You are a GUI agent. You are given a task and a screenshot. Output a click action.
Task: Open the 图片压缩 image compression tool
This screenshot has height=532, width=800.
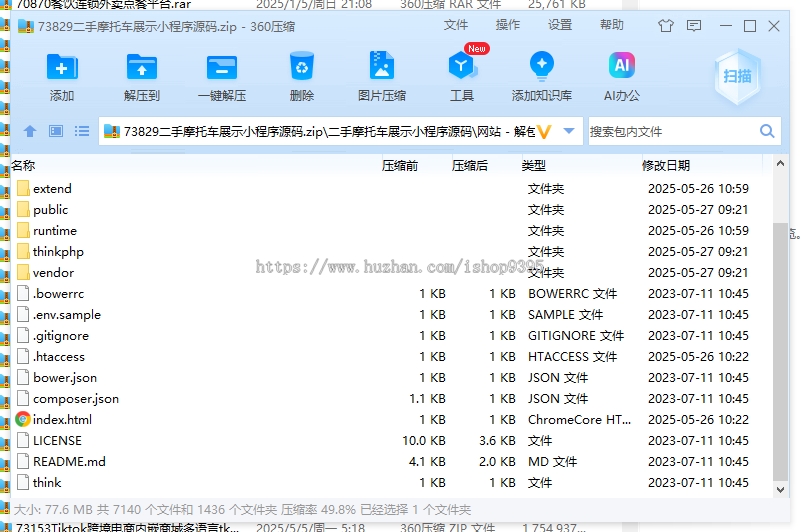382,65
